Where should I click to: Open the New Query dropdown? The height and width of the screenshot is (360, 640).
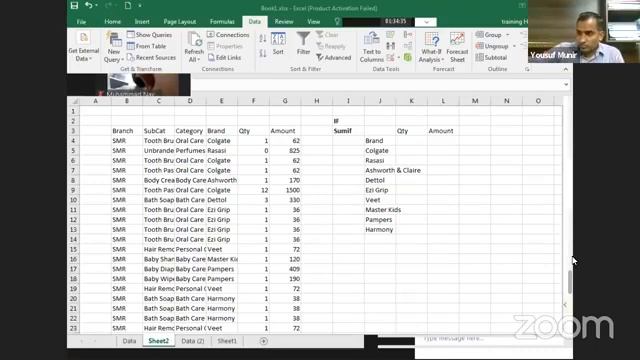click(113, 47)
